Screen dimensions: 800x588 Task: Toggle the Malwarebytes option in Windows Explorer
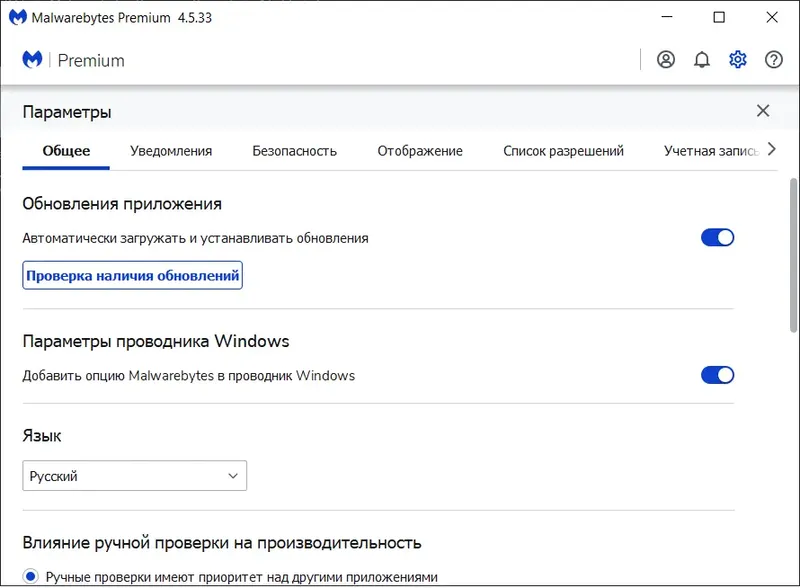pos(719,375)
